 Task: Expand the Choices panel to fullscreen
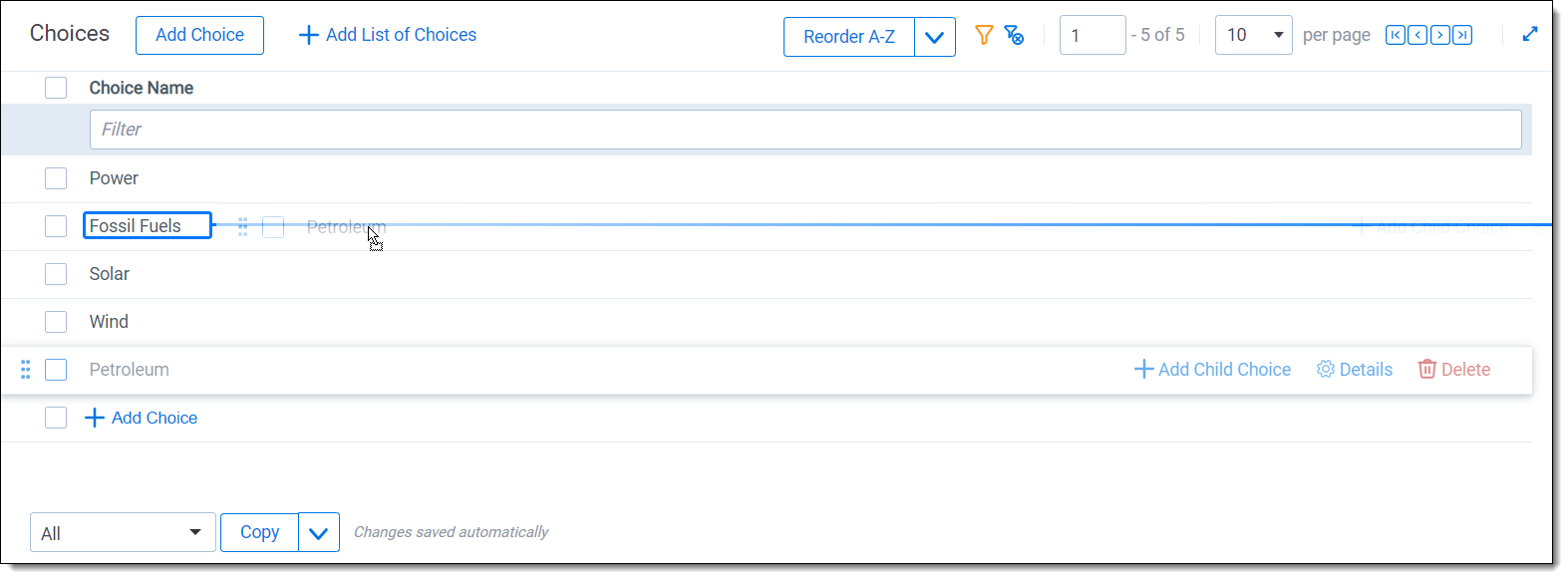pyautogui.click(x=1530, y=35)
